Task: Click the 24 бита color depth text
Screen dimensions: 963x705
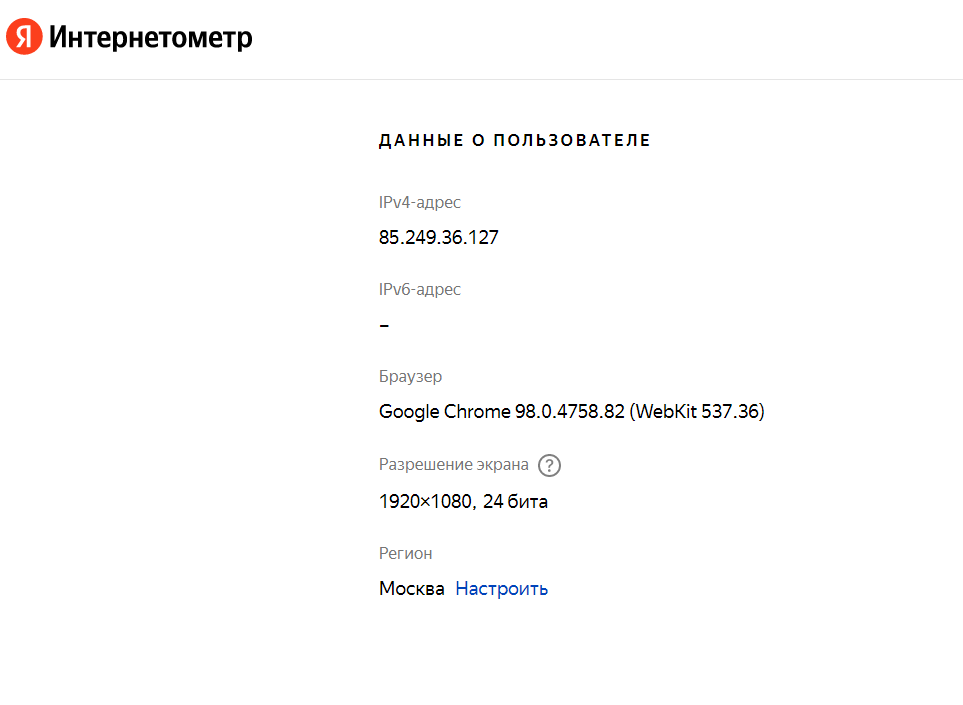Action: coord(515,501)
